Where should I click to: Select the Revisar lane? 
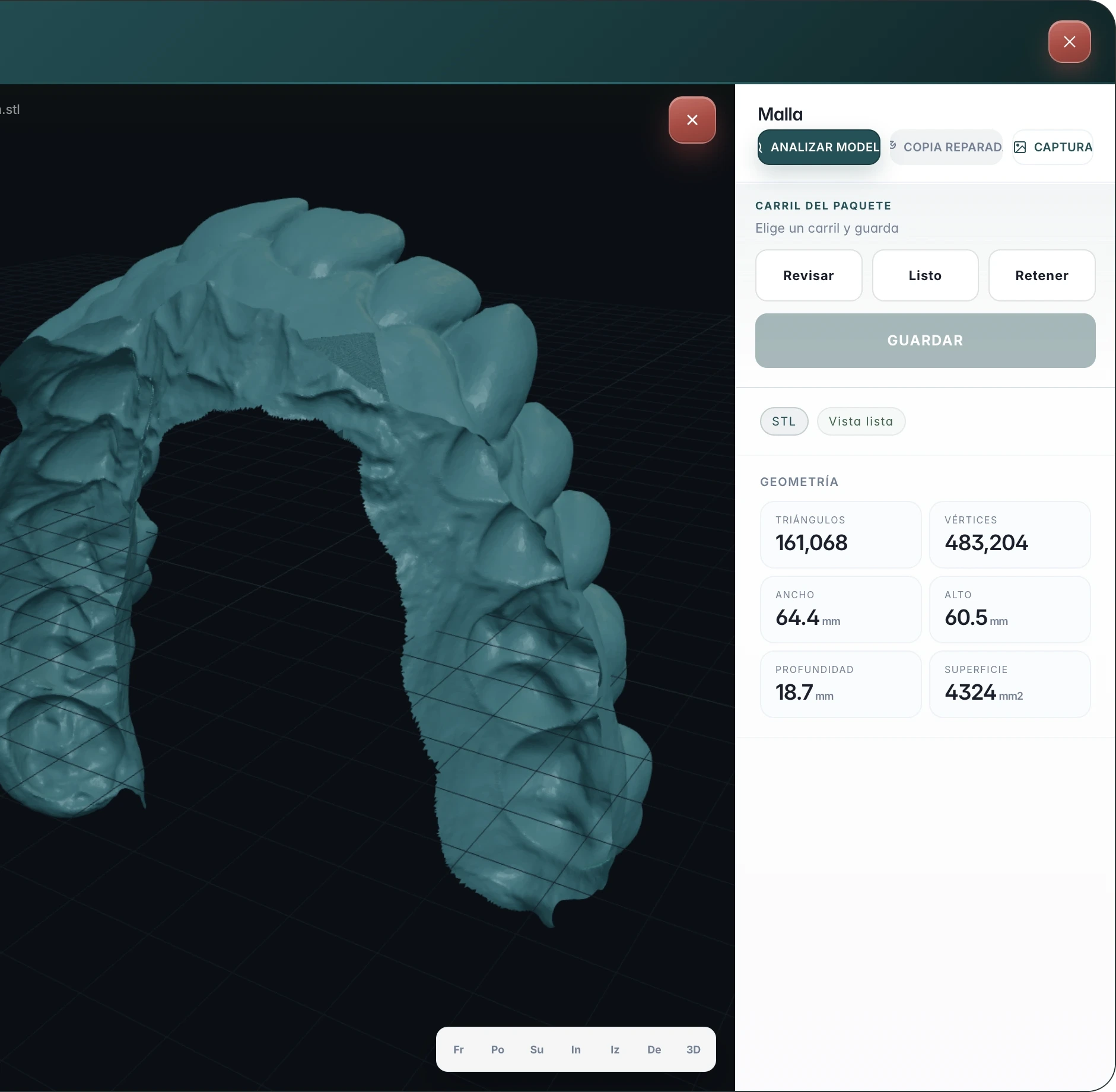[808, 275]
